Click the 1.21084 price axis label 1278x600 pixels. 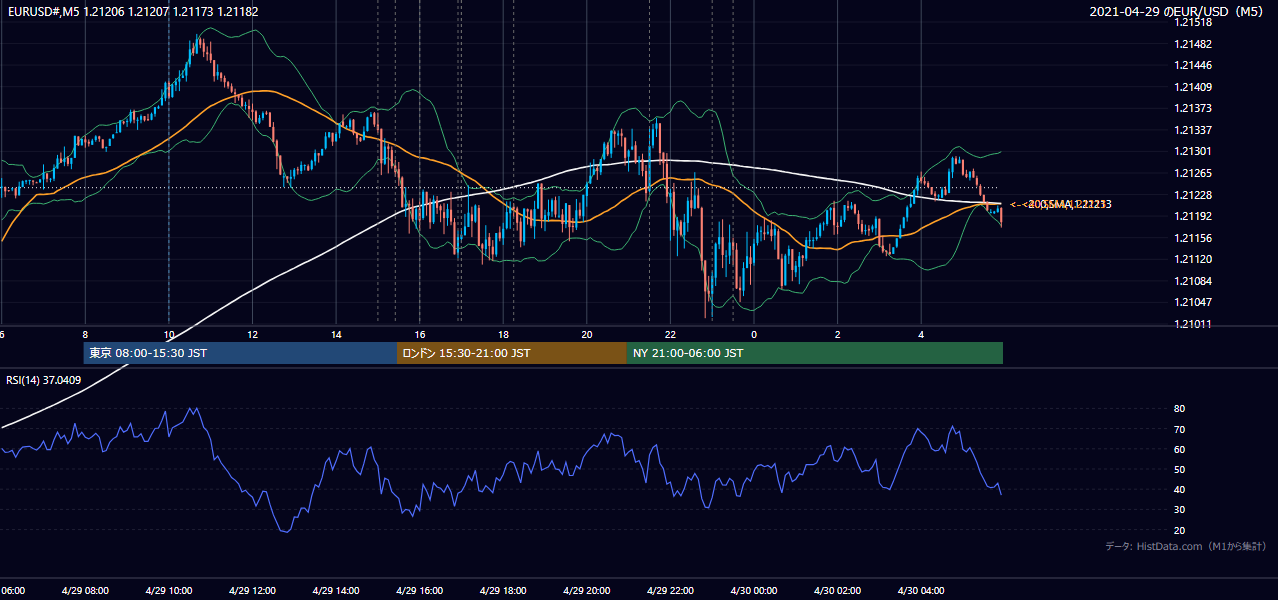click(1194, 281)
